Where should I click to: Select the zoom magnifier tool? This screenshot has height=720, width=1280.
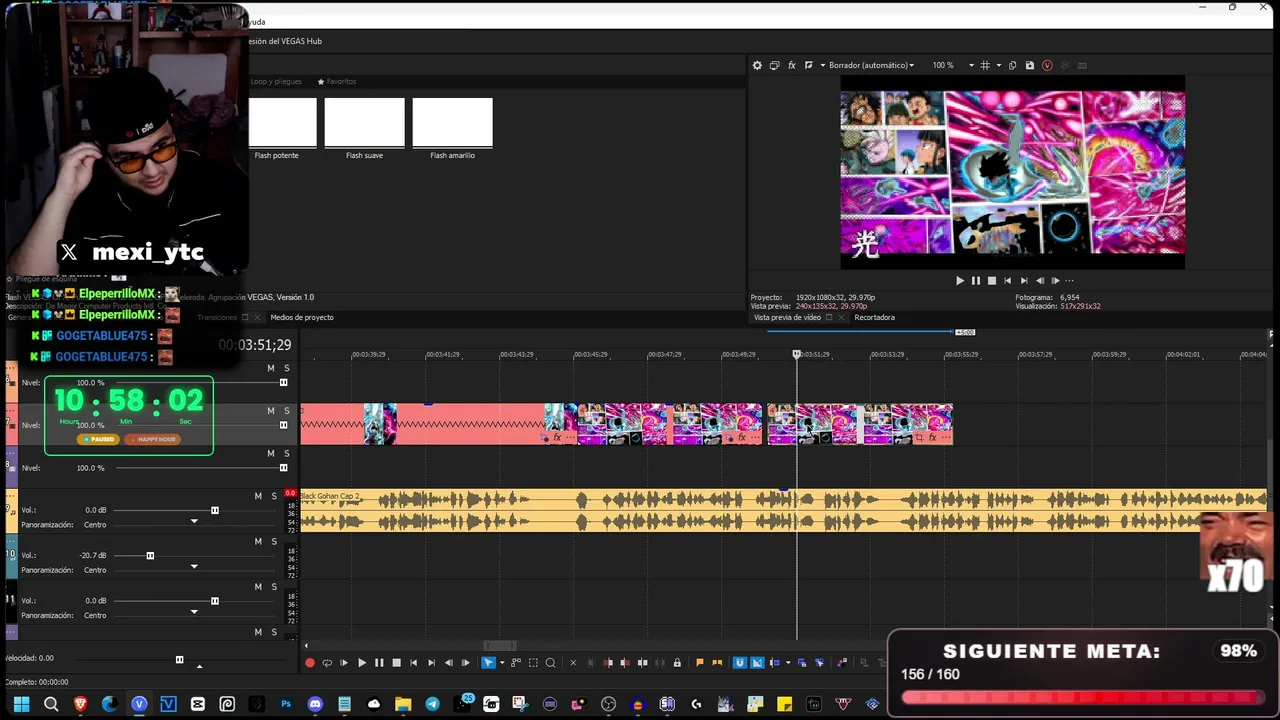pyautogui.click(x=550, y=662)
